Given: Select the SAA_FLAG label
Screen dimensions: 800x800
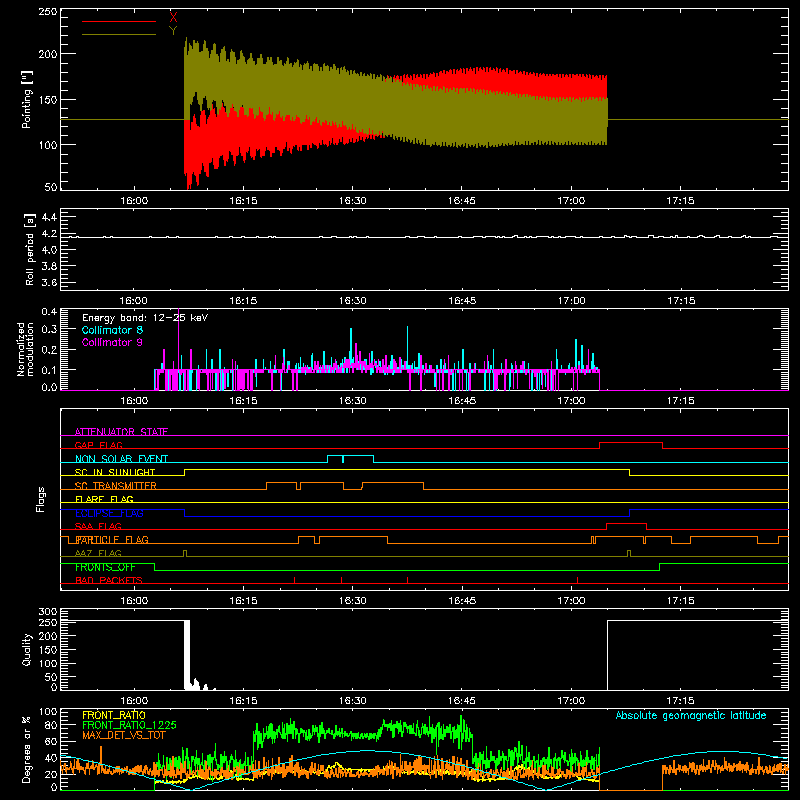Looking at the screenshot, I should pos(98,526).
